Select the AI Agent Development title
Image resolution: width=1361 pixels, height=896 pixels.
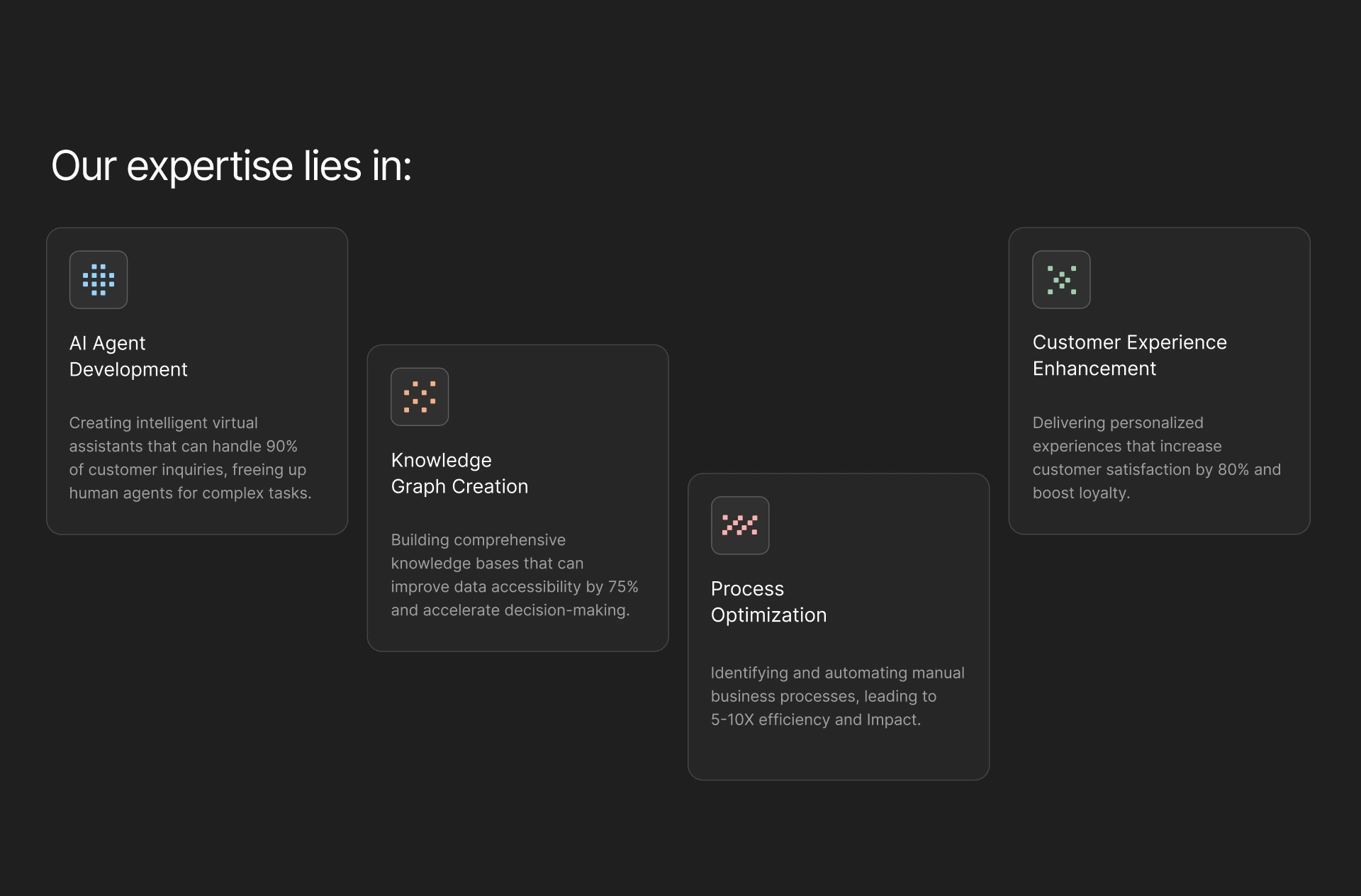pyautogui.click(x=128, y=357)
